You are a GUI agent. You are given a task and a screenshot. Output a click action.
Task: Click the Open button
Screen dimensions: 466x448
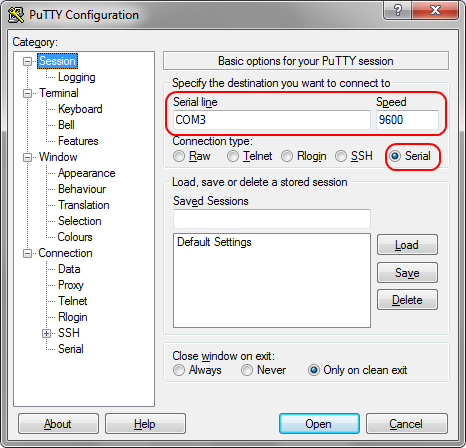(x=319, y=424)
